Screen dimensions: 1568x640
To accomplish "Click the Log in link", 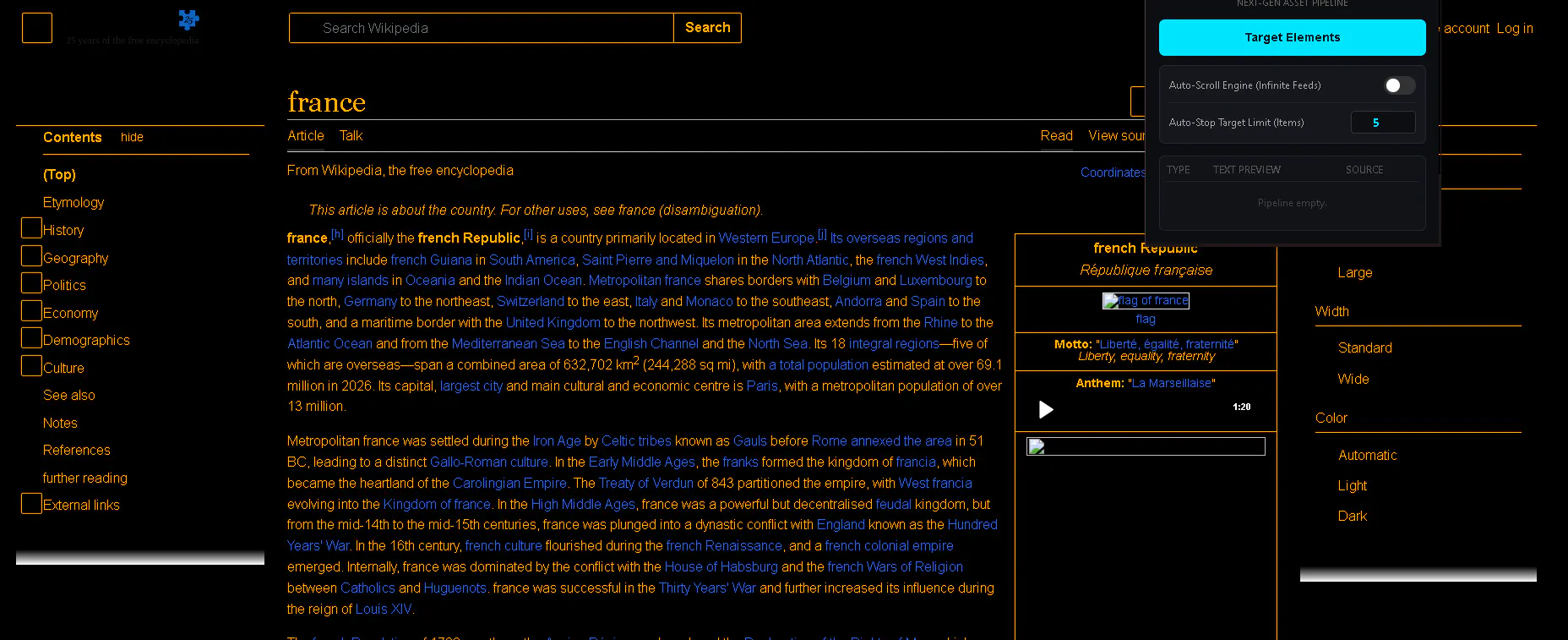I will (x=1515, y=28).
